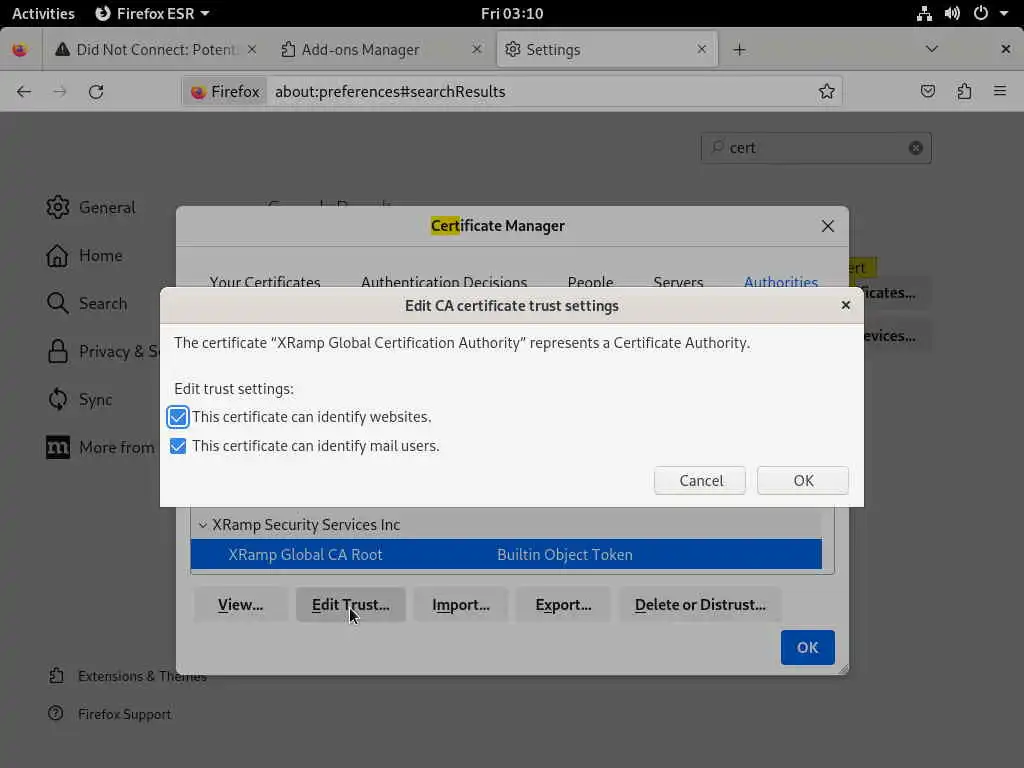Click 'Builtin Object Token' cell
1024x768 pixels.
point(564,554)
